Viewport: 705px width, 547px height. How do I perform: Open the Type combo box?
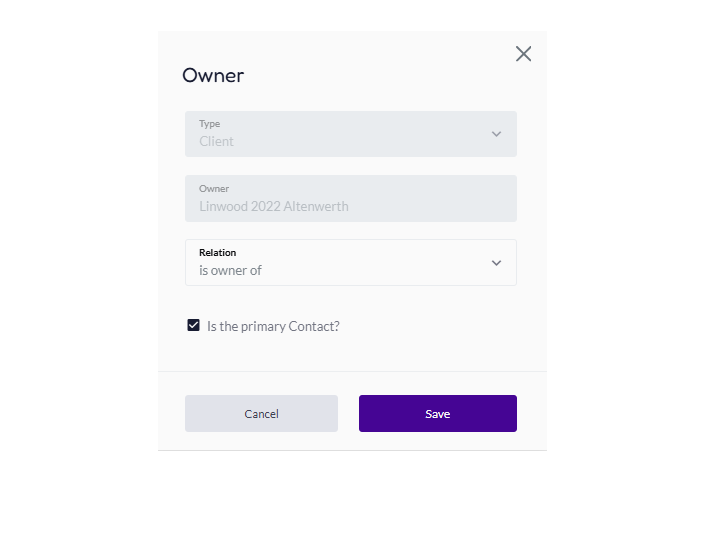351,134
